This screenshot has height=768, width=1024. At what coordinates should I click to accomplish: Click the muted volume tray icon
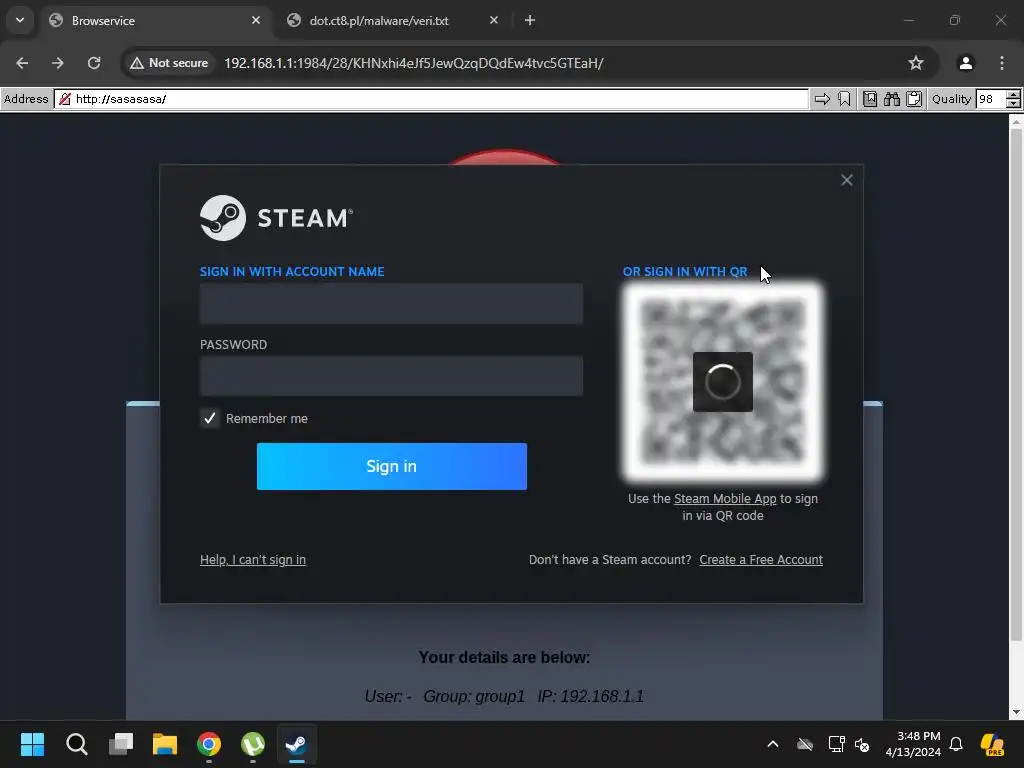click(x=863, y=744)
